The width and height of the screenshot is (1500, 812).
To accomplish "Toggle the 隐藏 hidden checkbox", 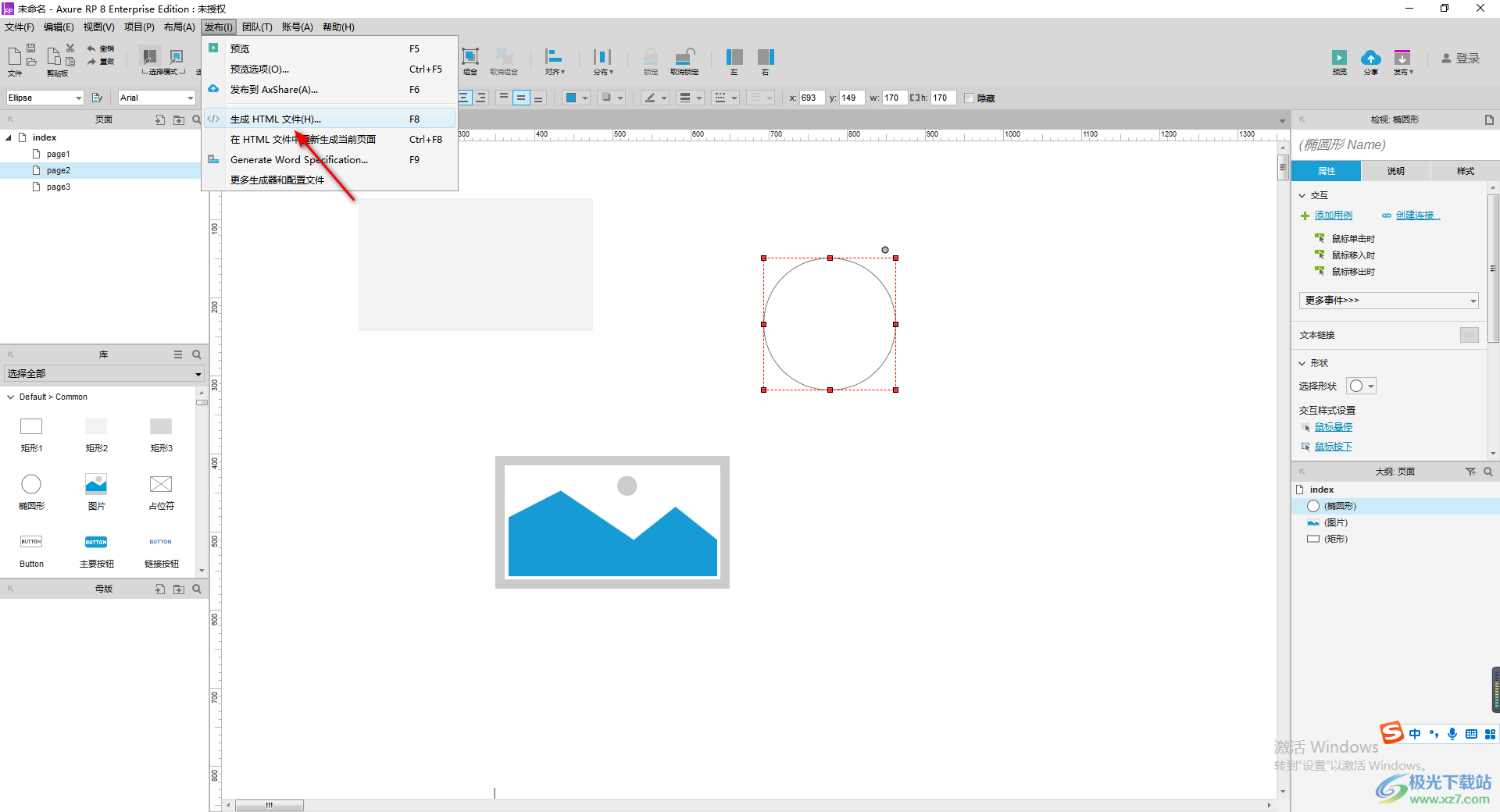I will click(970, 98).
